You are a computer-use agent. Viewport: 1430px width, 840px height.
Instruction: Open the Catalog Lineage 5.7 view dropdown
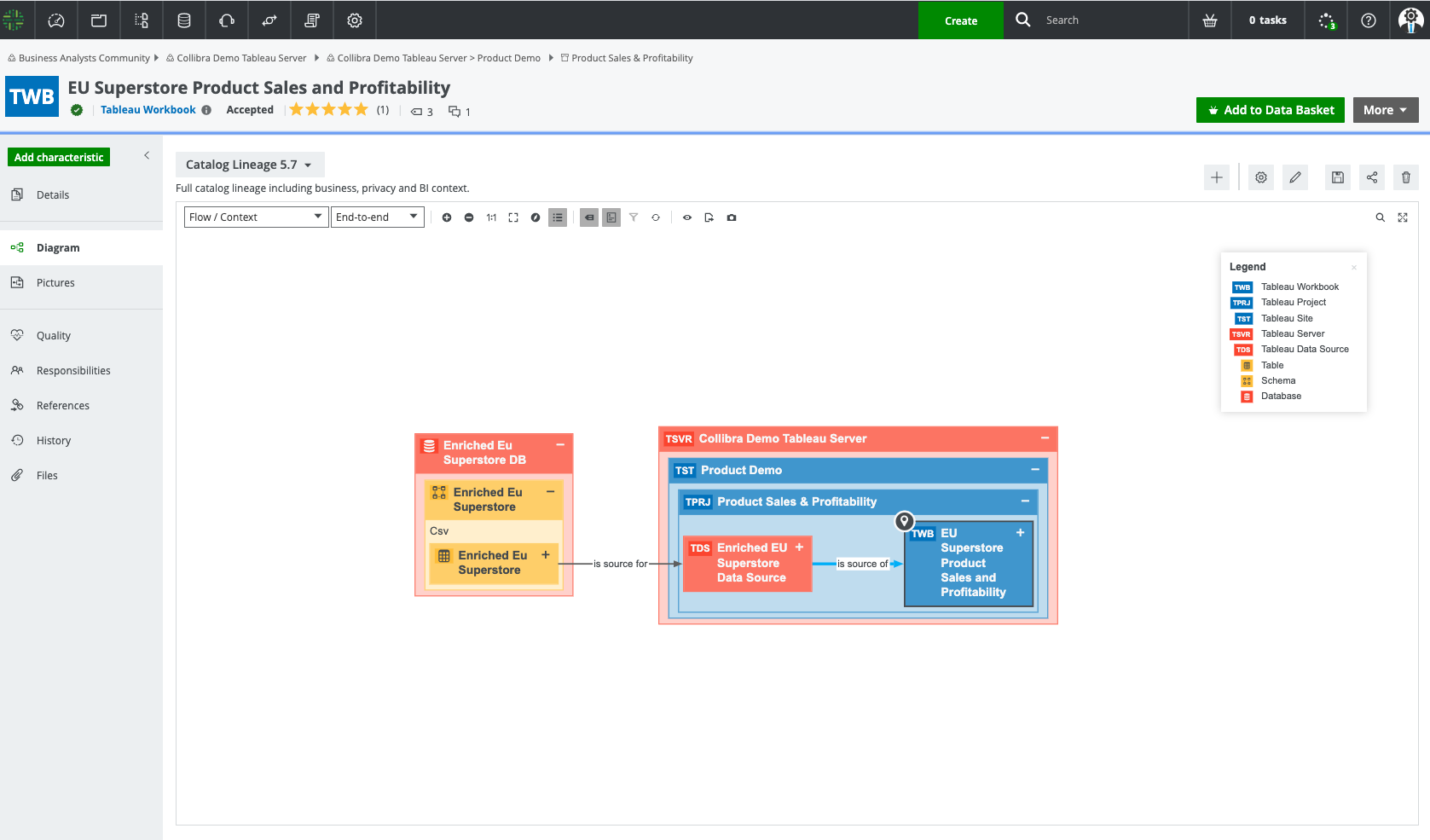pos(250,165)
